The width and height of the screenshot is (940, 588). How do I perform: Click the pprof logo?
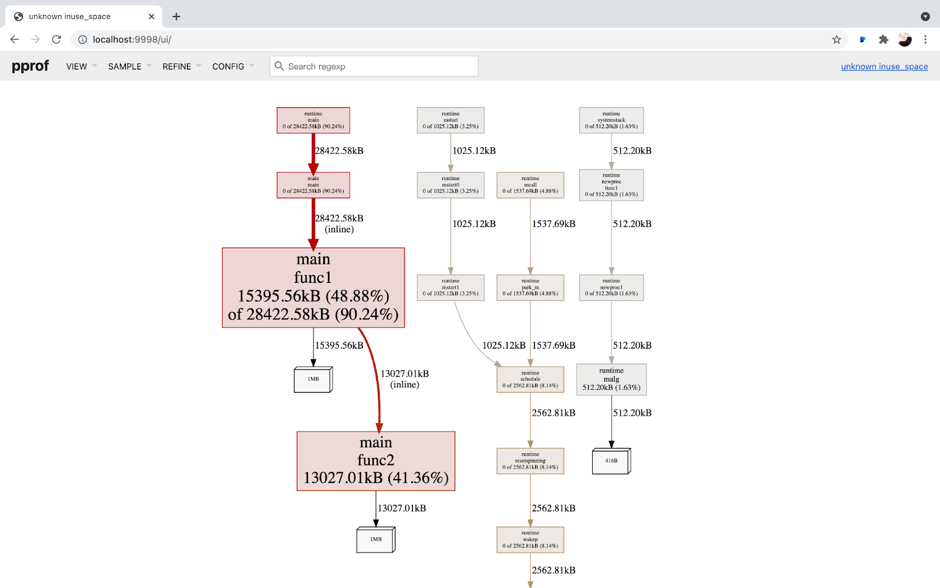click(29, 66)
